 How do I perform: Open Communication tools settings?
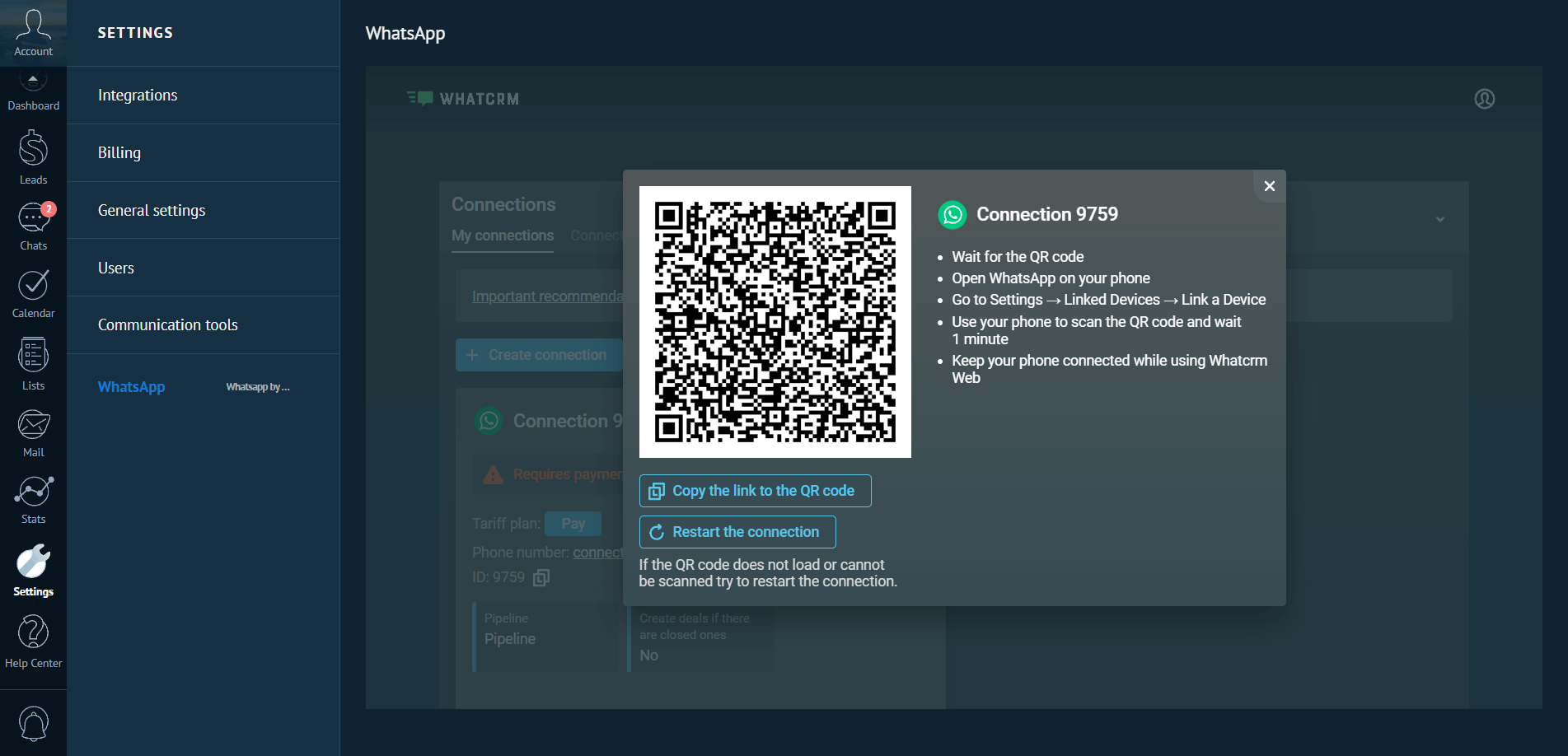168,325
